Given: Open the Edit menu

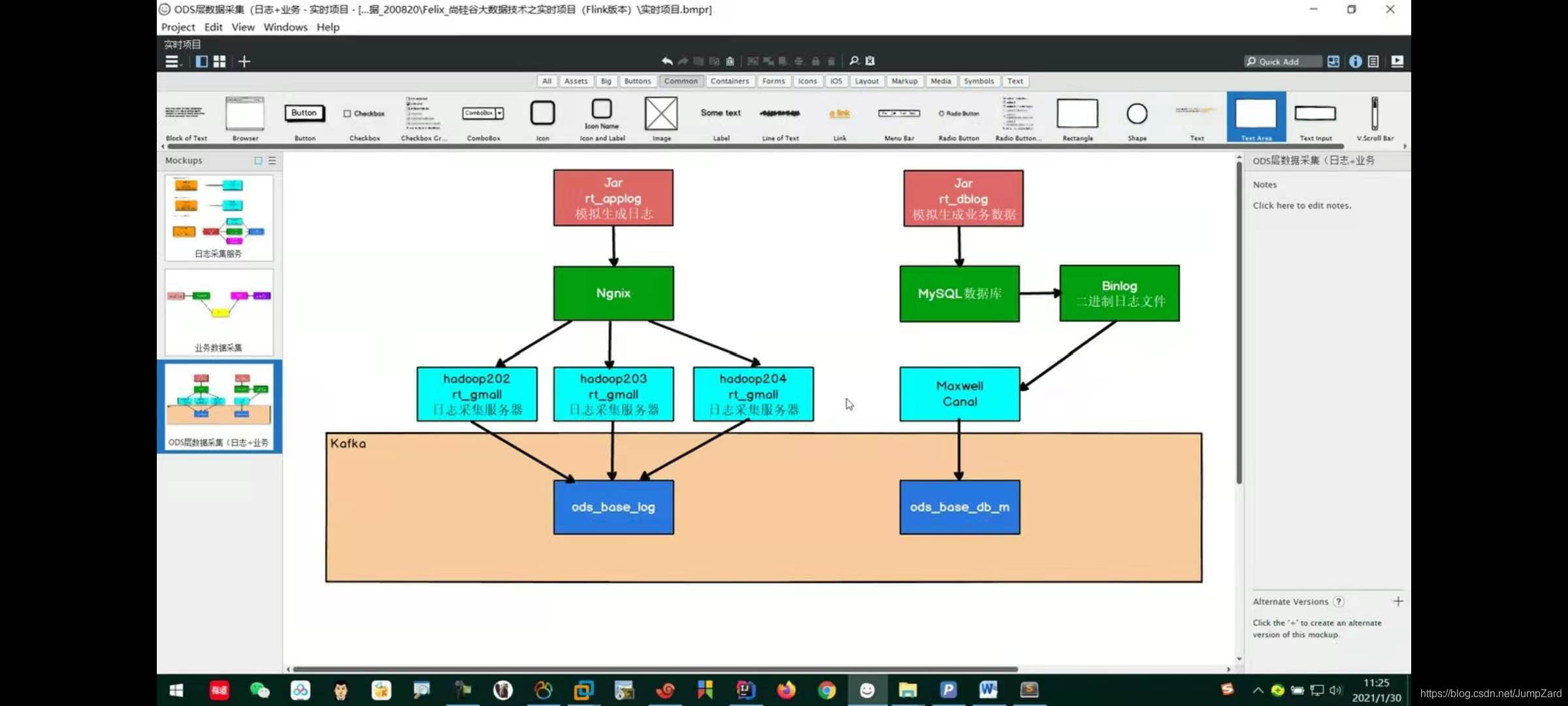Looking at the screenshot, I should click(213, 27).
